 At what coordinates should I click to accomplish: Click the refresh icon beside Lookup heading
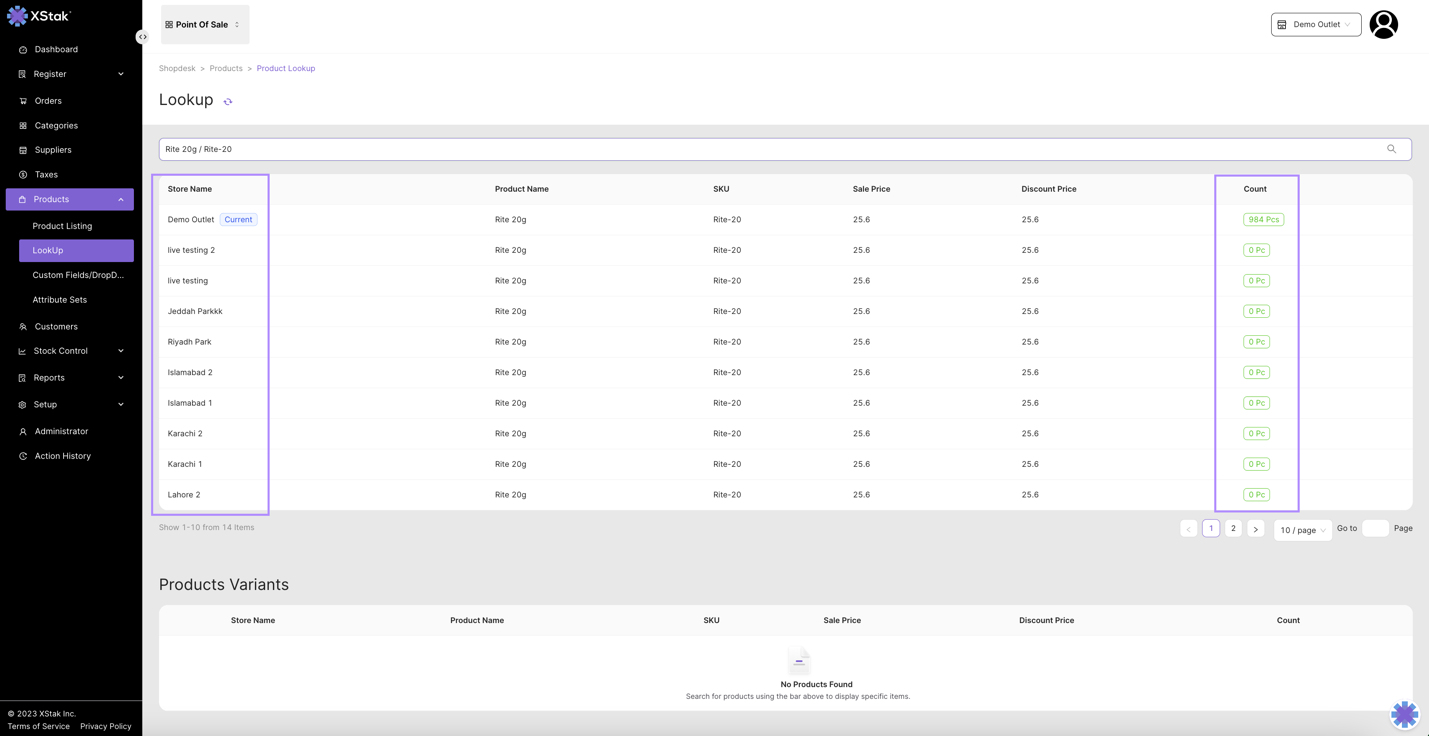(x=228, y=102)
